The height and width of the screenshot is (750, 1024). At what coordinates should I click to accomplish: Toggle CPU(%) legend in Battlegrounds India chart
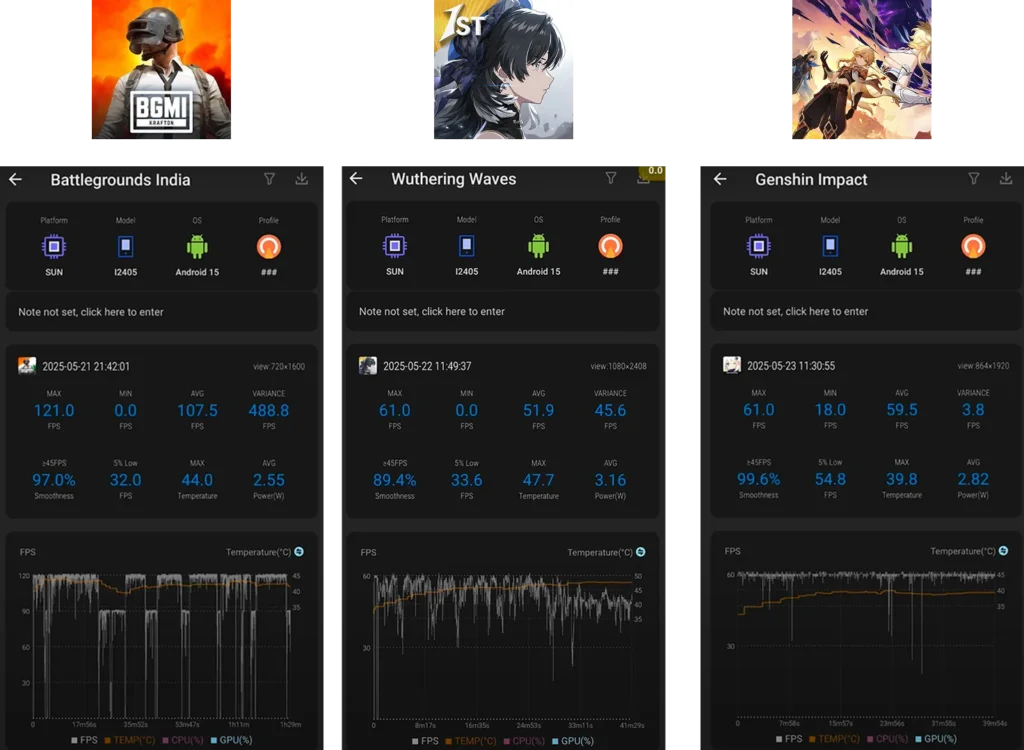point(183,740)
